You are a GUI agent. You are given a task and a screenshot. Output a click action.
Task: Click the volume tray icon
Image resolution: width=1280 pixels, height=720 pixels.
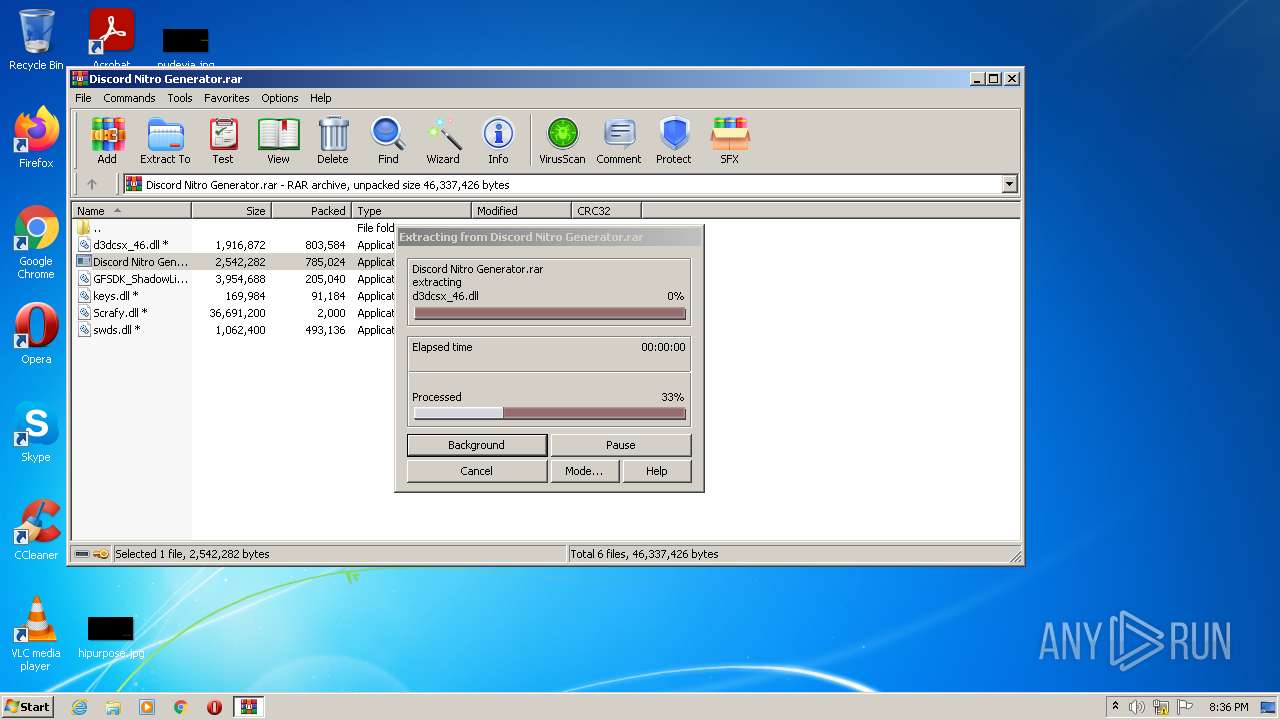coord(1137,707)
